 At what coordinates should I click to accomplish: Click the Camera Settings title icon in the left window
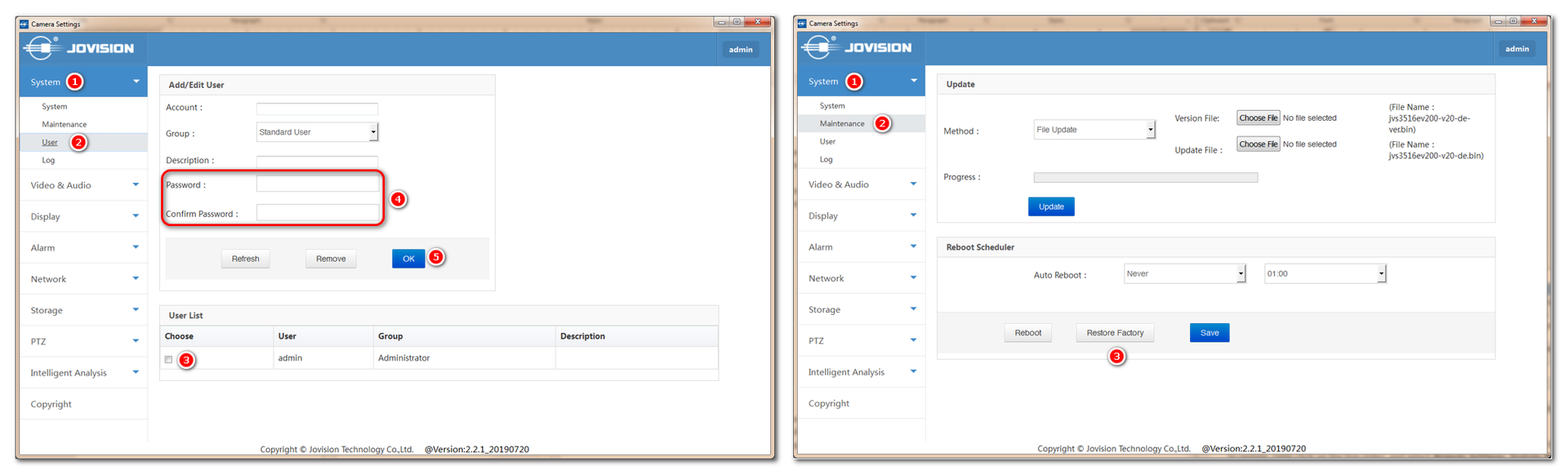tap(24, 24)
